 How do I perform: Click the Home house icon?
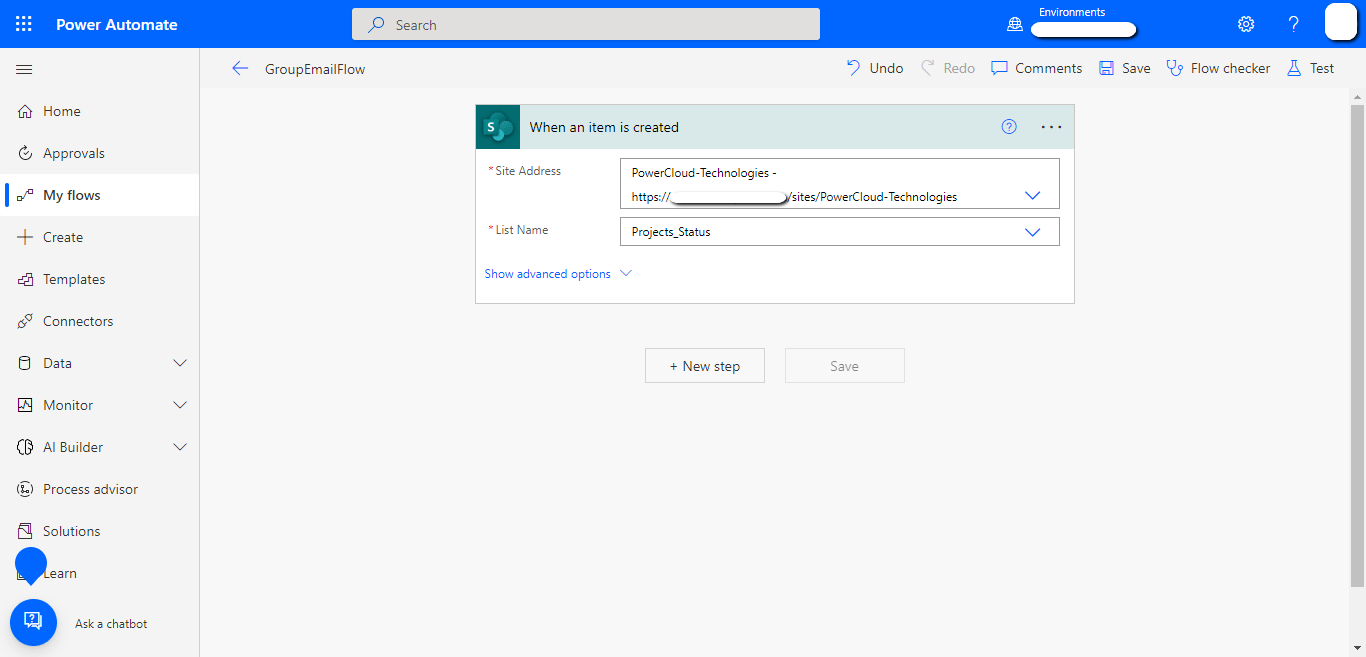point(25,111)
